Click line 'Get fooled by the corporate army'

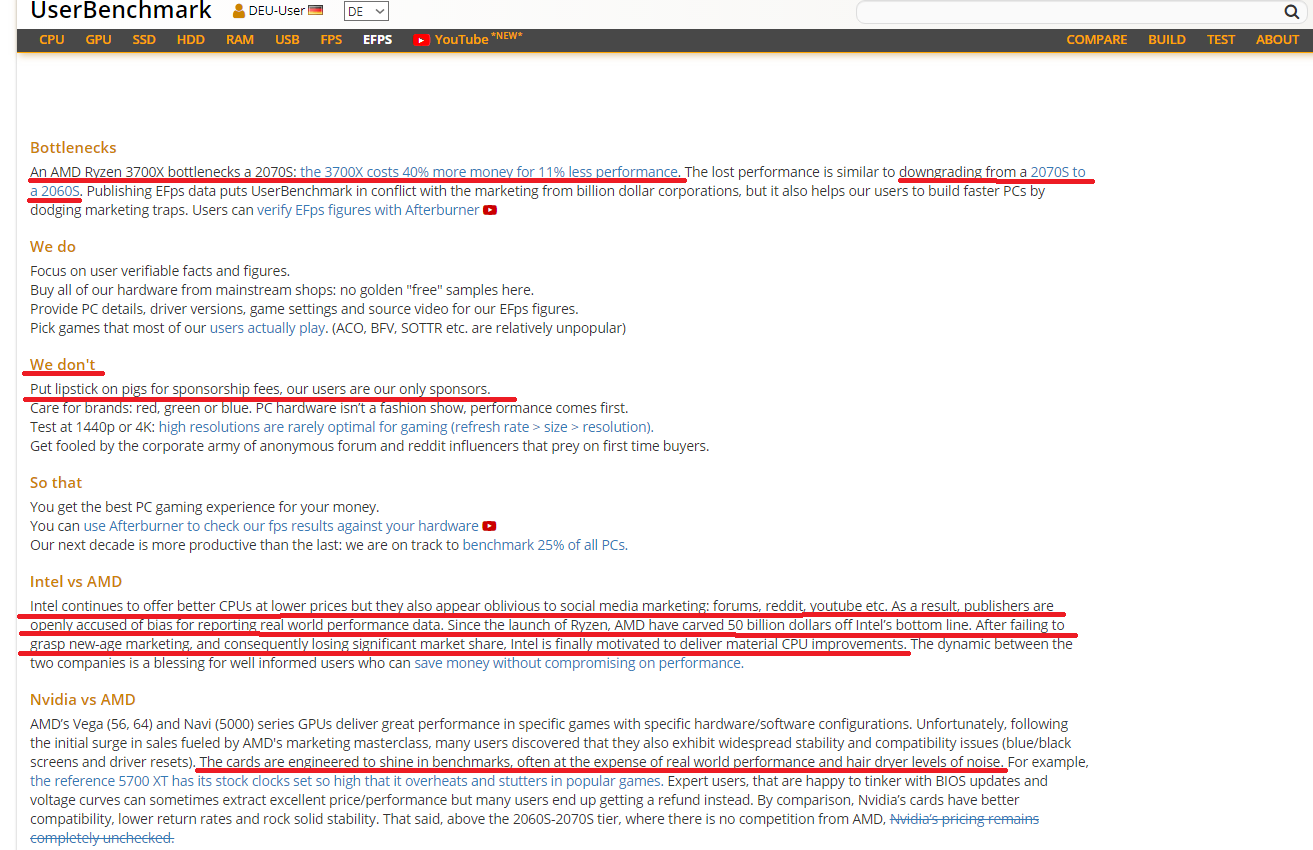coord(369,446)
